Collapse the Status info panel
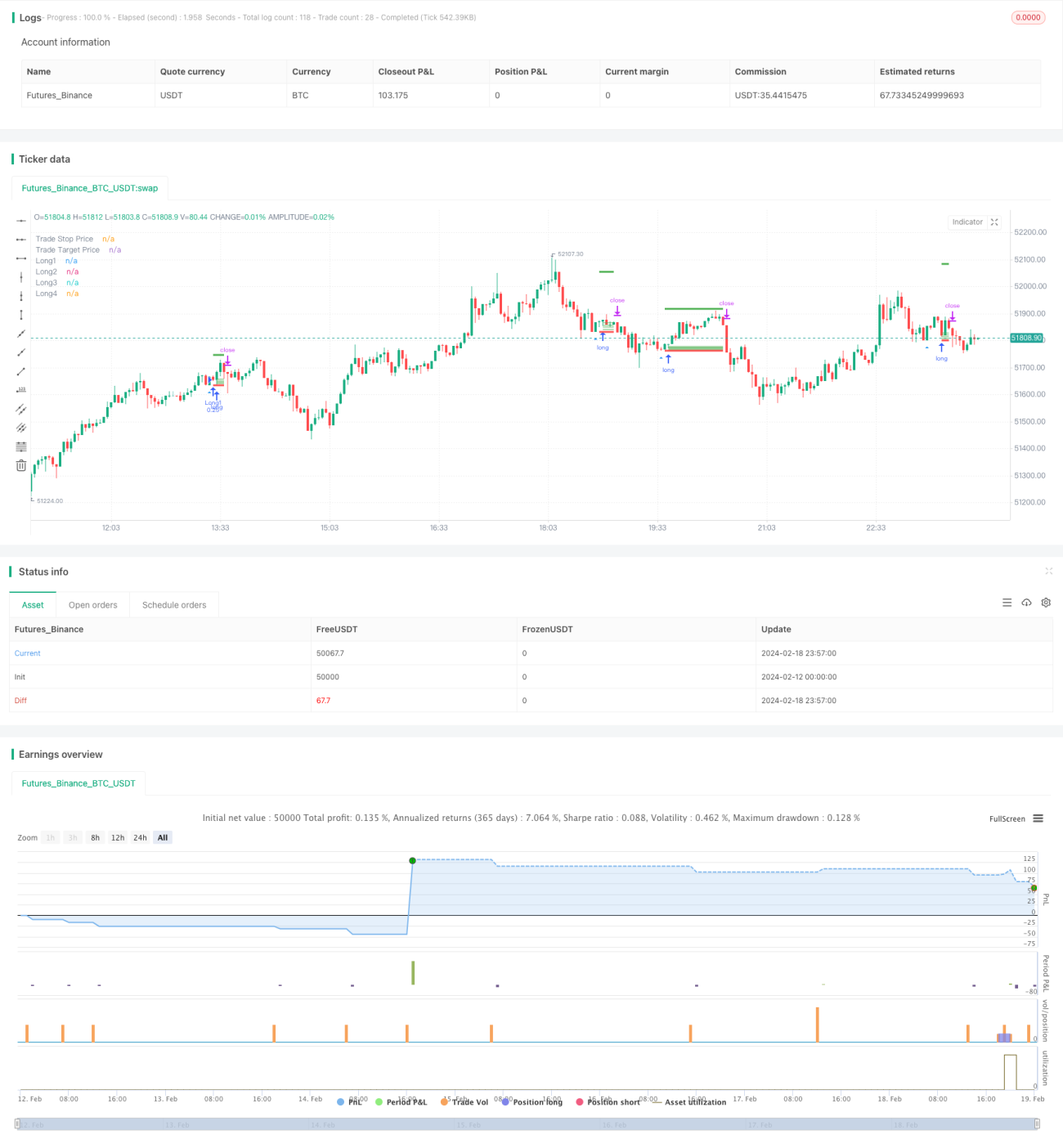This screenshot has width=1063, height=1148. [x=1048, y=572]
